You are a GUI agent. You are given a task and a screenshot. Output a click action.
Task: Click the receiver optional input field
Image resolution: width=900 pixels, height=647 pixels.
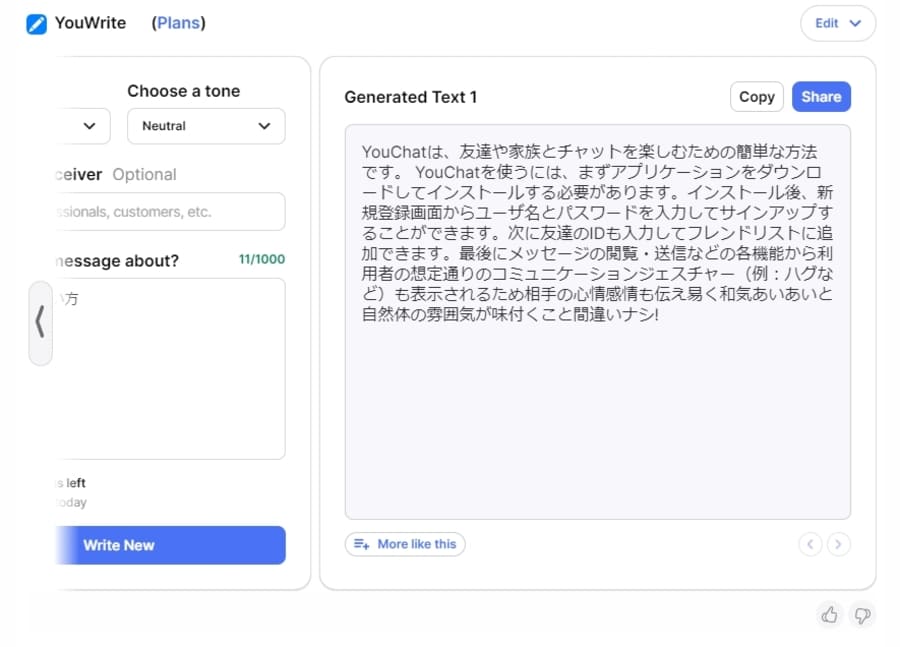(x=171, y=212)
